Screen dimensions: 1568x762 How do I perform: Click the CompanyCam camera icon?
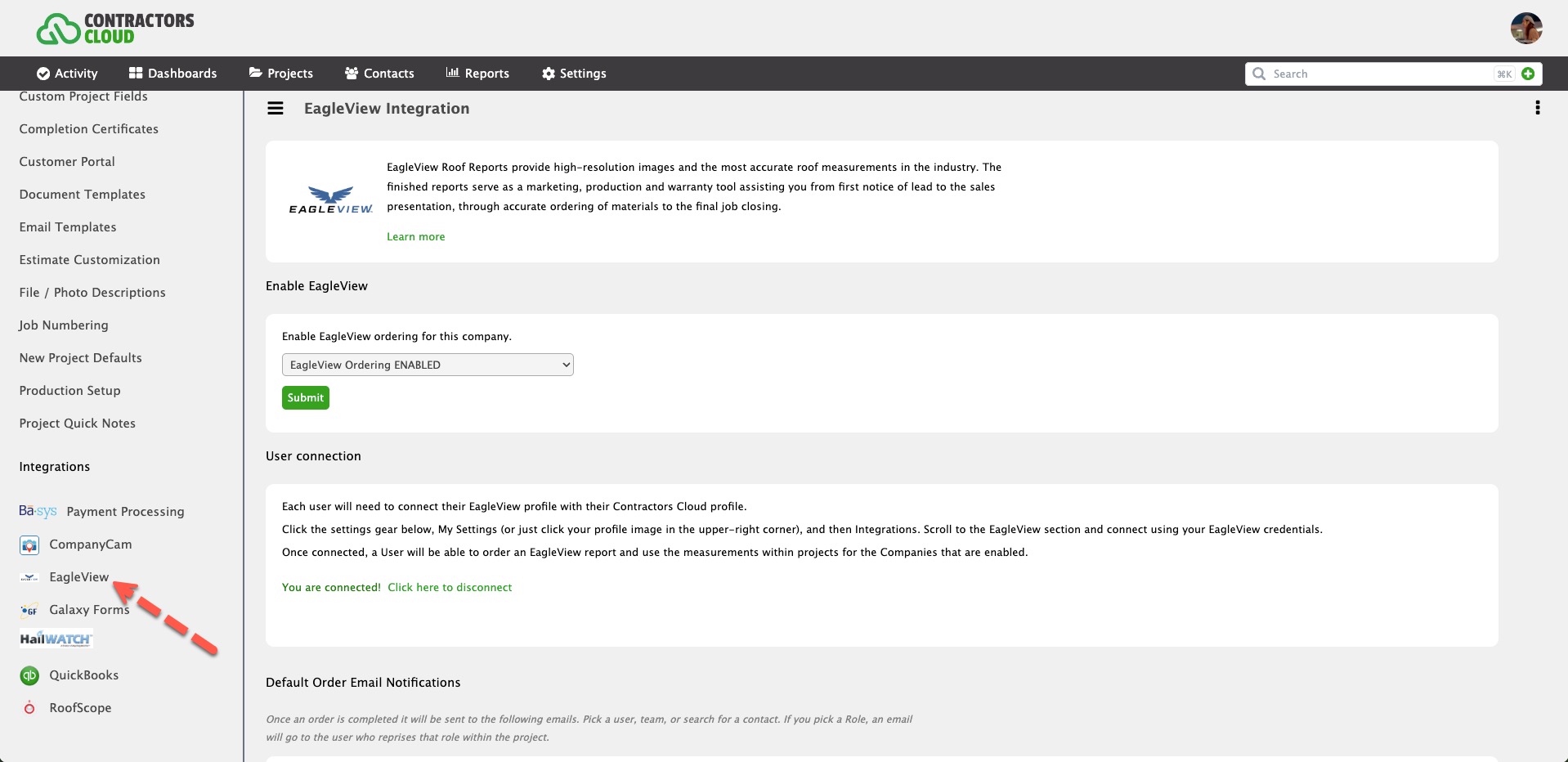(29, 545)
